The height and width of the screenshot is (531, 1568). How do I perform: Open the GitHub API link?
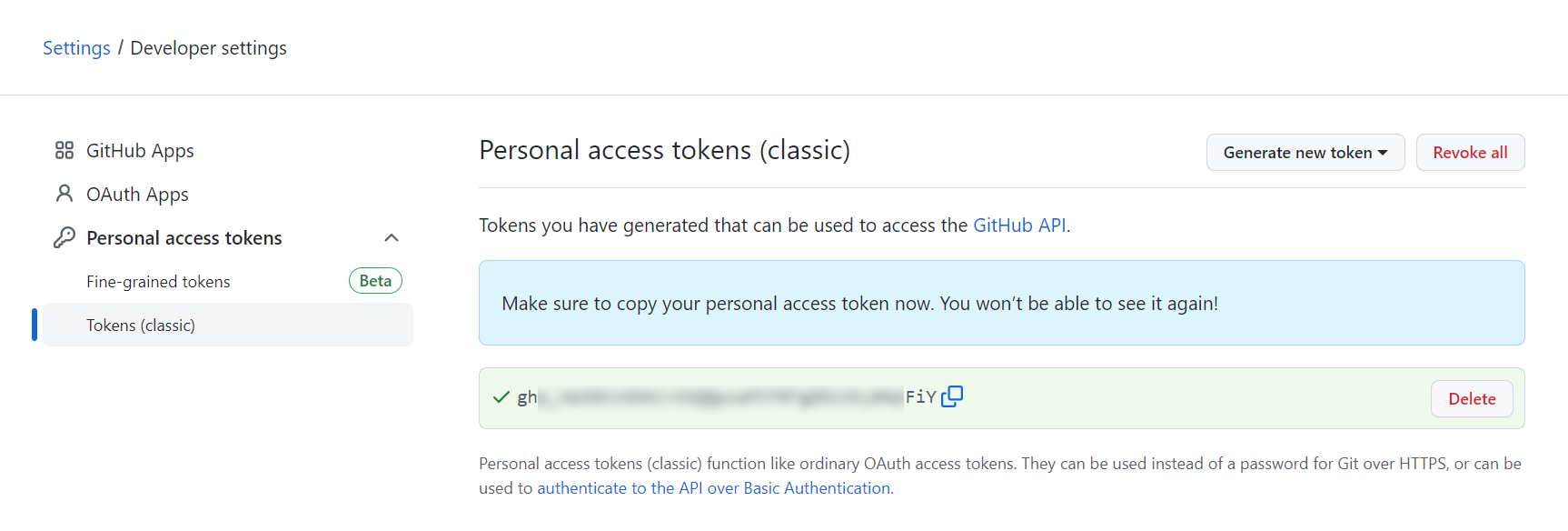[1019, 225]
